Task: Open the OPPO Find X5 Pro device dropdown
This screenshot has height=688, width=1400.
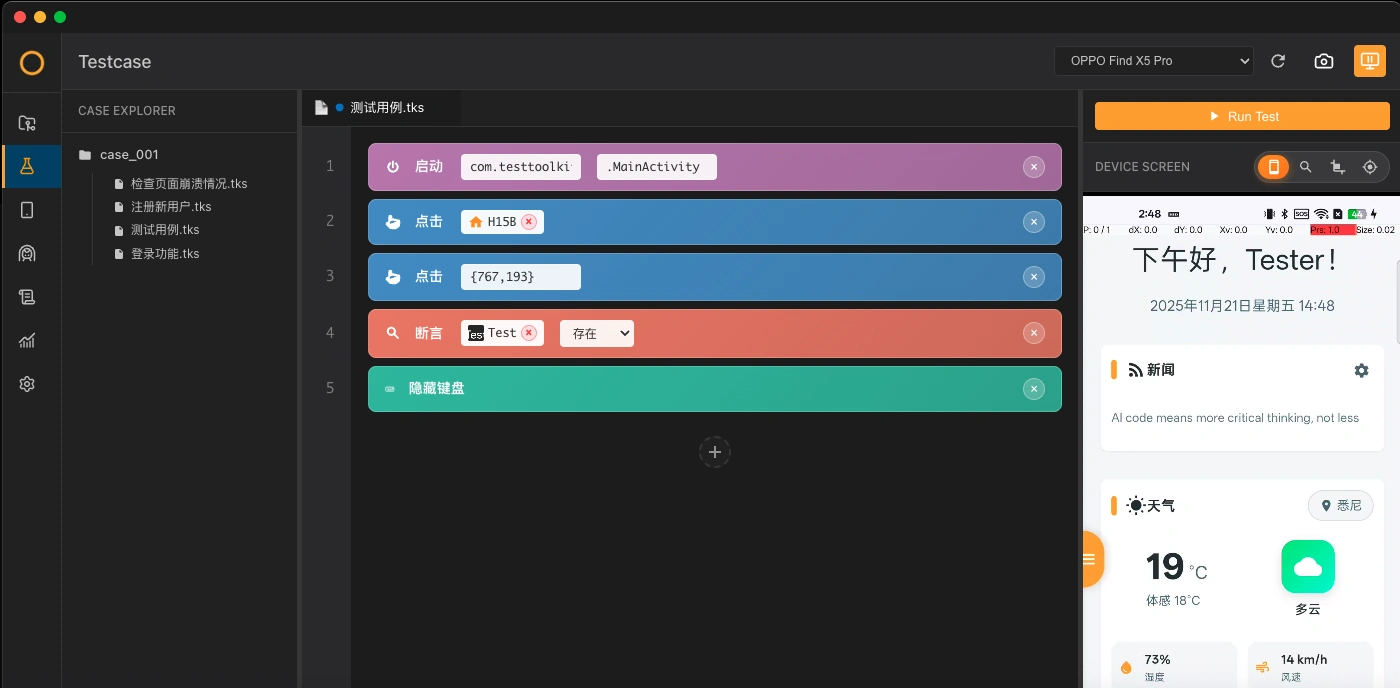Action: coord(1153,61)
